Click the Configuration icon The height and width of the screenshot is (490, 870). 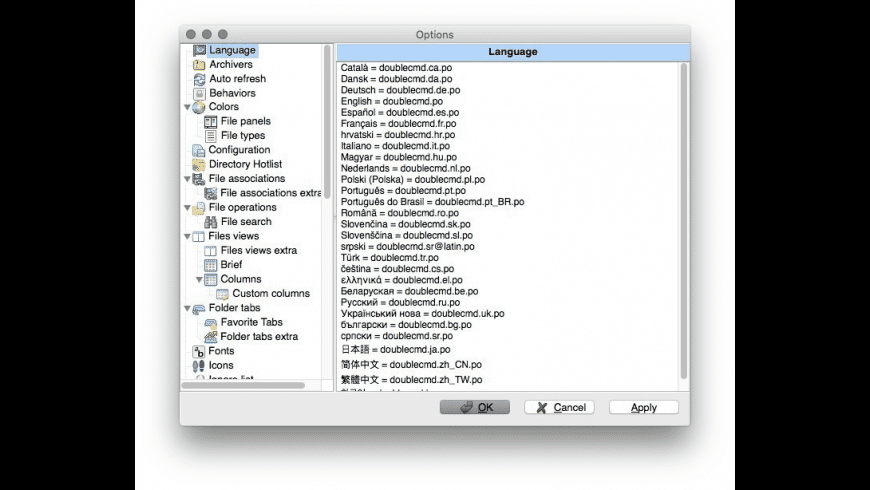click(x=199, y=150)
